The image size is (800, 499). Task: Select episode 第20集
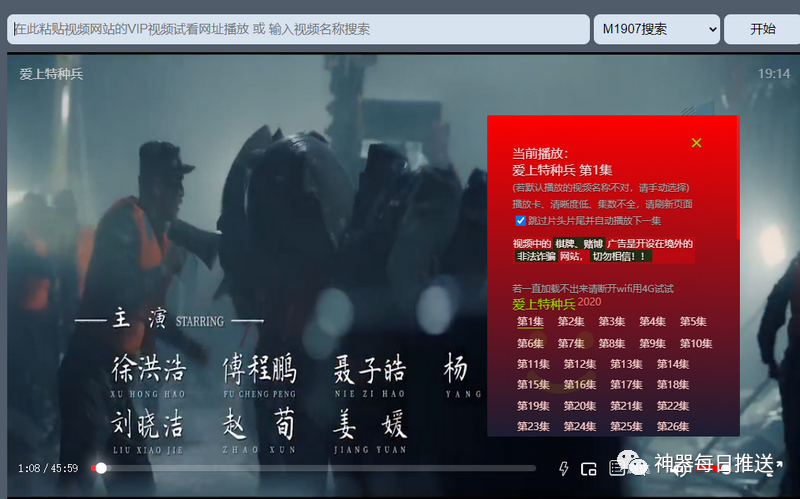580,406
